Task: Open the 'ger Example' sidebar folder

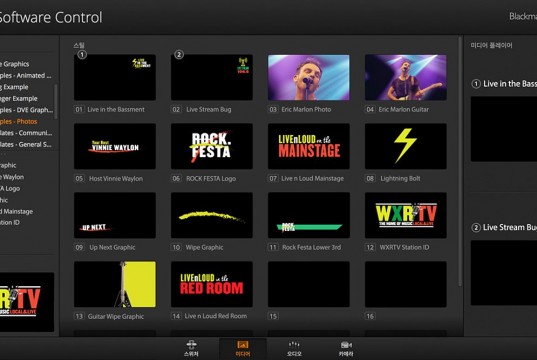Action: (x=18, y=99)
